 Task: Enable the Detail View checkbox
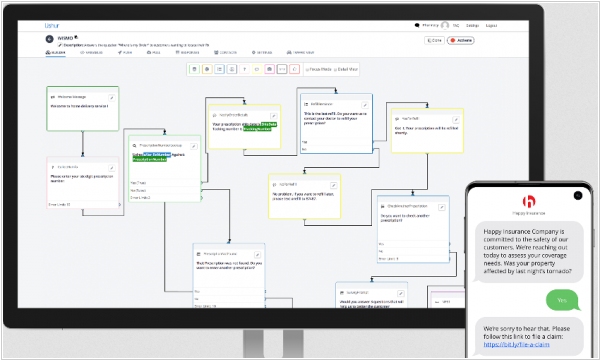(336, 70)
